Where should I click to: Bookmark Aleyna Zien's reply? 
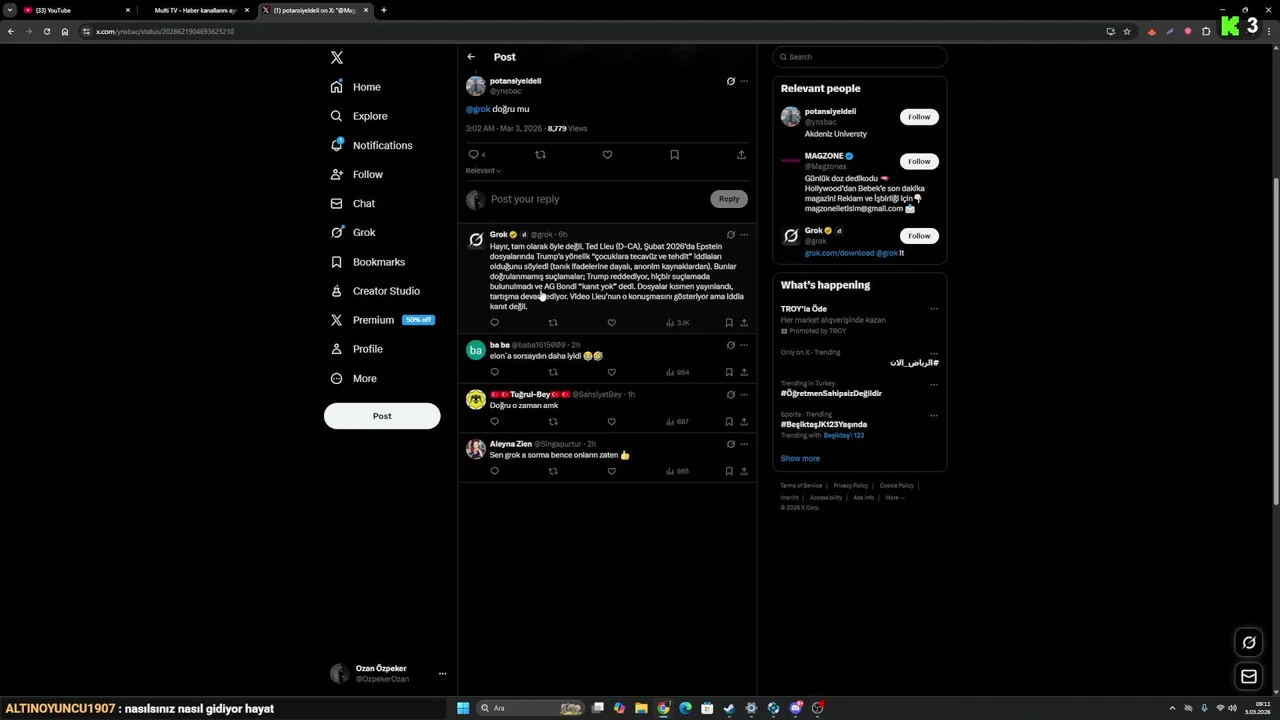coord(729,471)
